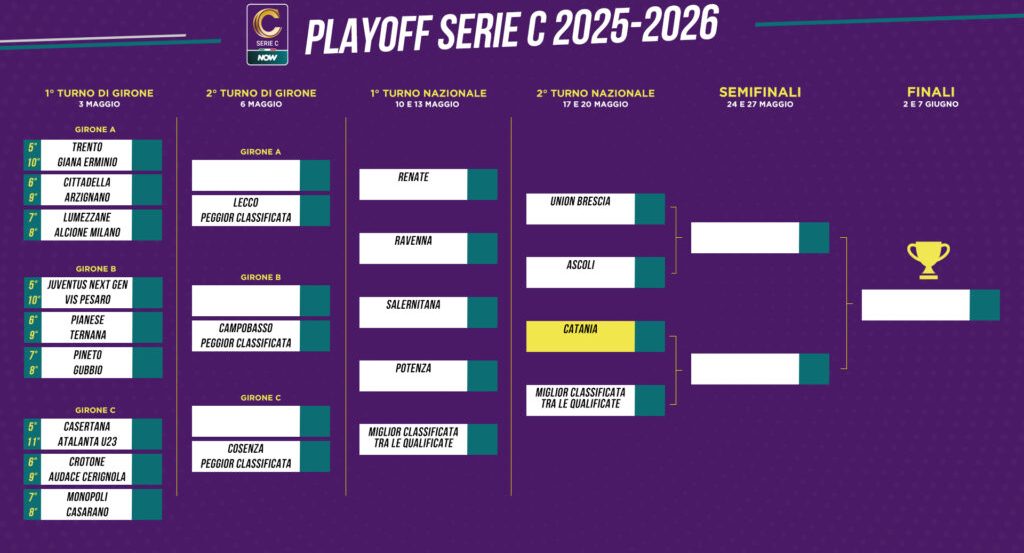Select the highlighted Catania box

(x=581, y=336)
